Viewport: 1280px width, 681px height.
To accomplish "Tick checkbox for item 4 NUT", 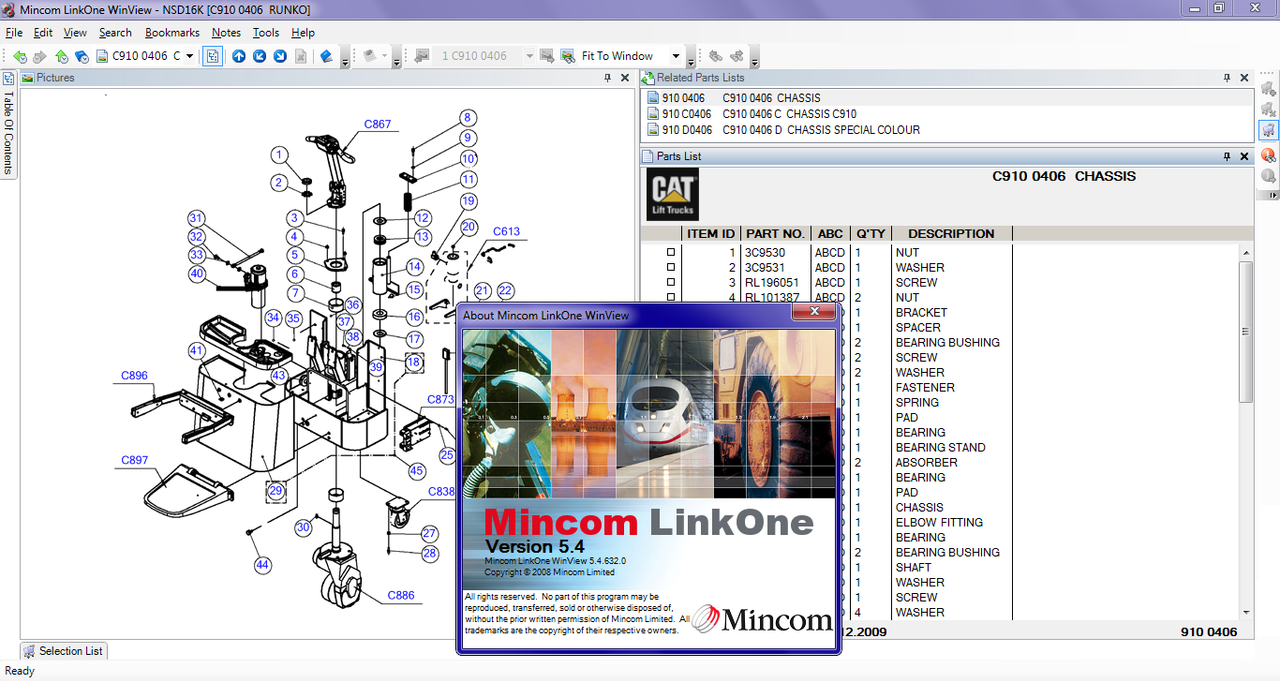I will coord(671,298).
